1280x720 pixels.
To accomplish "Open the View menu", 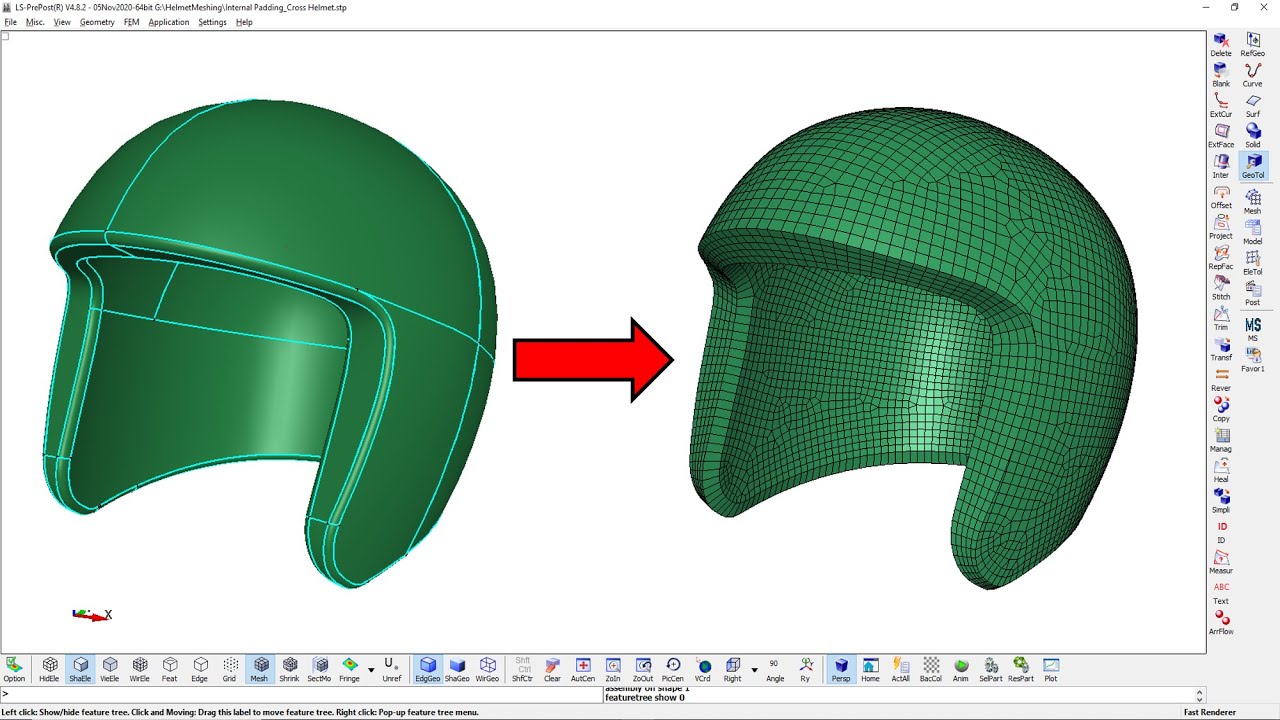I will (62, 22).
